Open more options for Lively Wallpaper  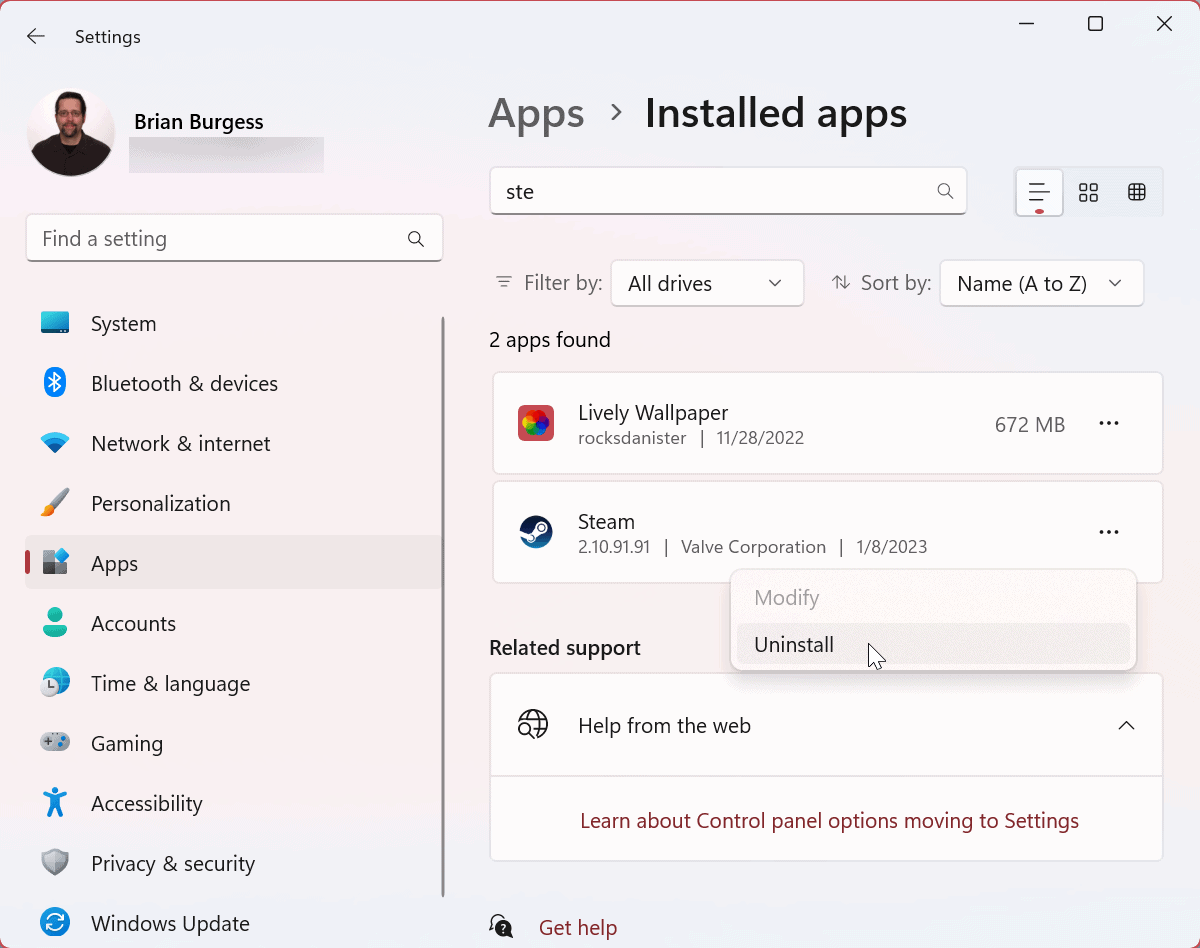[1108, 423]
